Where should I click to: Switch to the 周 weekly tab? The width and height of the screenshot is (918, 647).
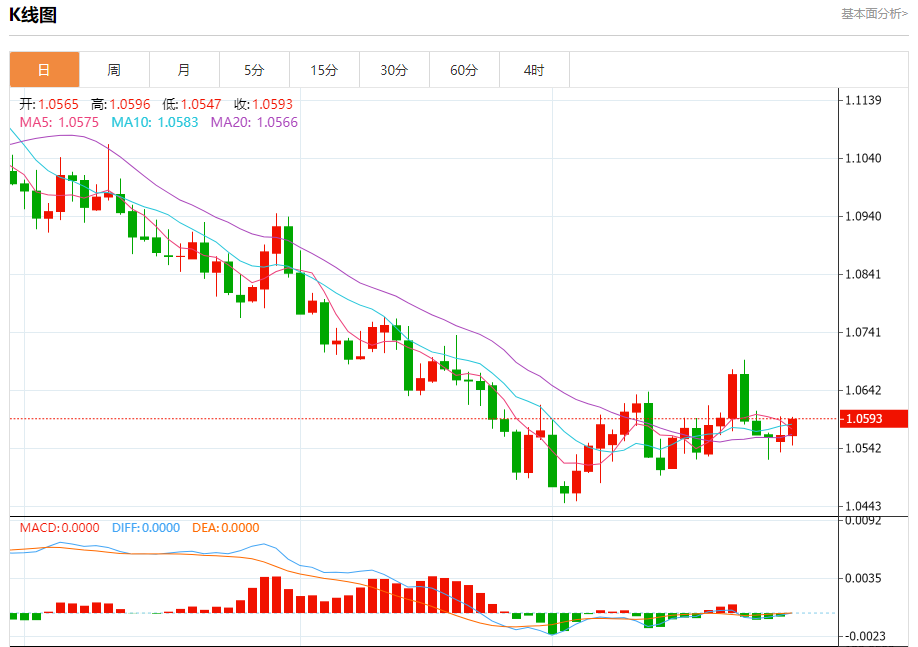[x=114, y=70]
